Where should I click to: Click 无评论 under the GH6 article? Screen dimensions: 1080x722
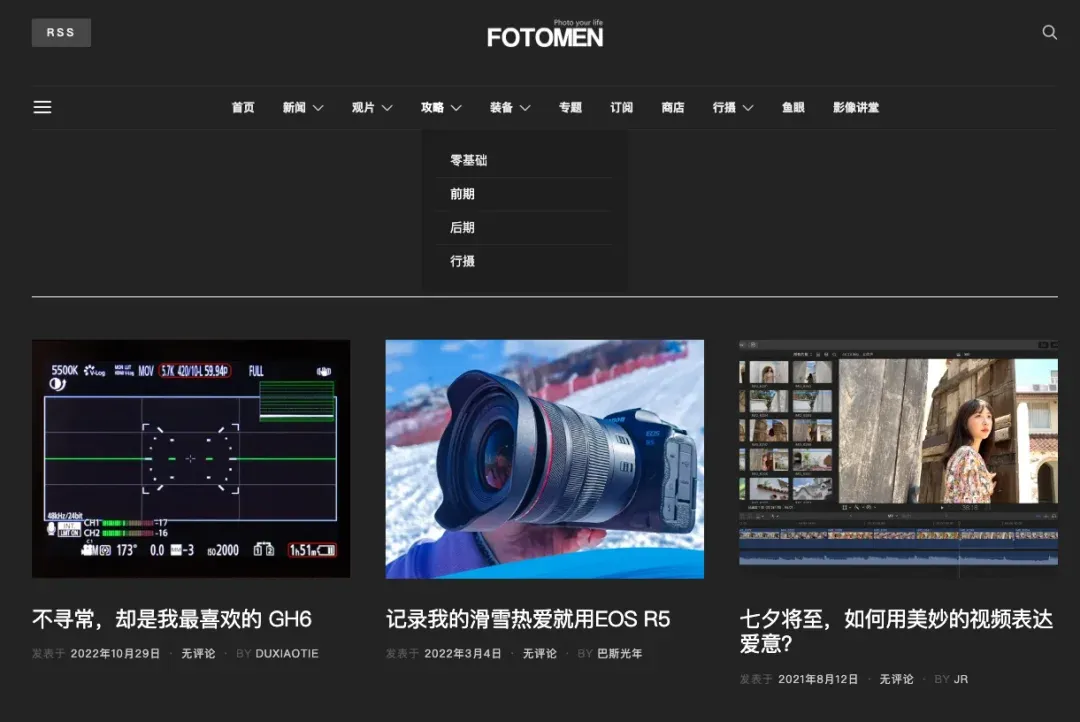(198, 654)
